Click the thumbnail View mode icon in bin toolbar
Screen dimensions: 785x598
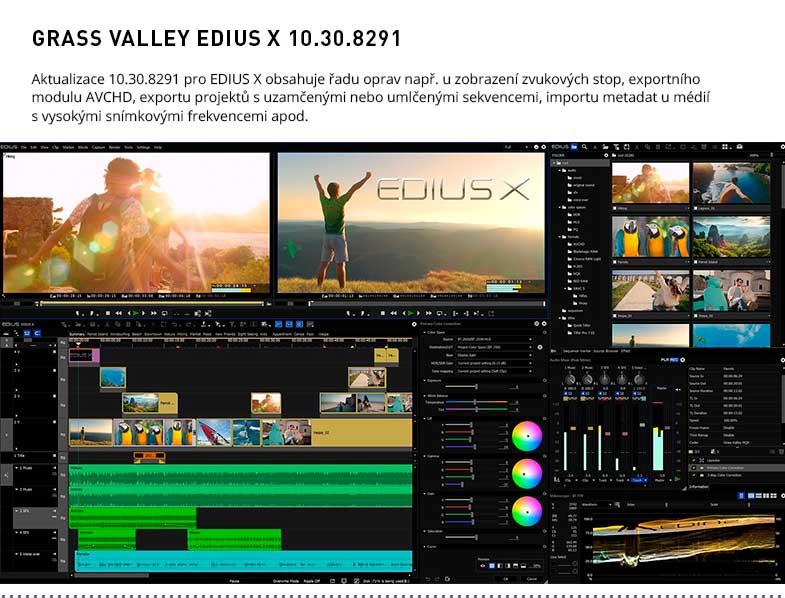[x=724, y=147]
